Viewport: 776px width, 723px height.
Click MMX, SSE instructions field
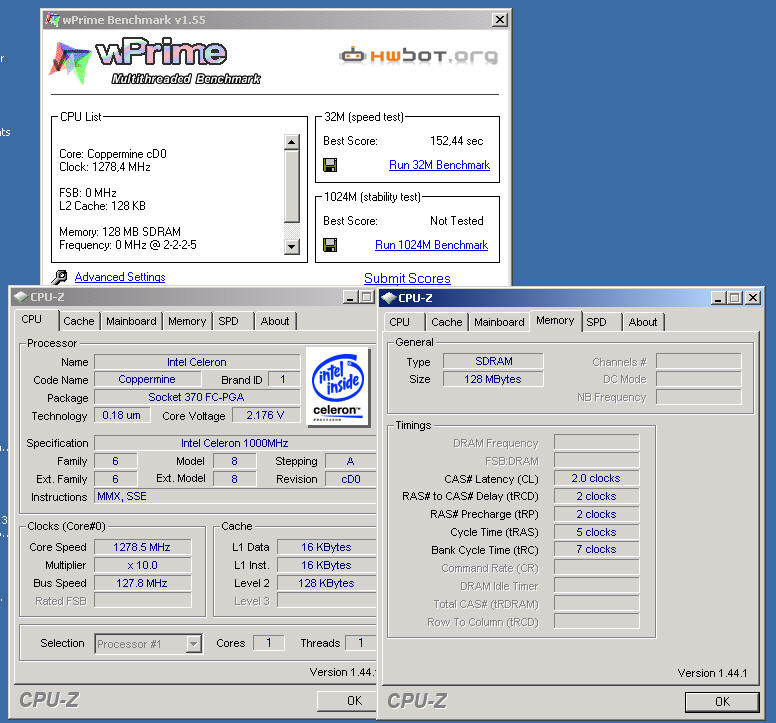point(235,496)
